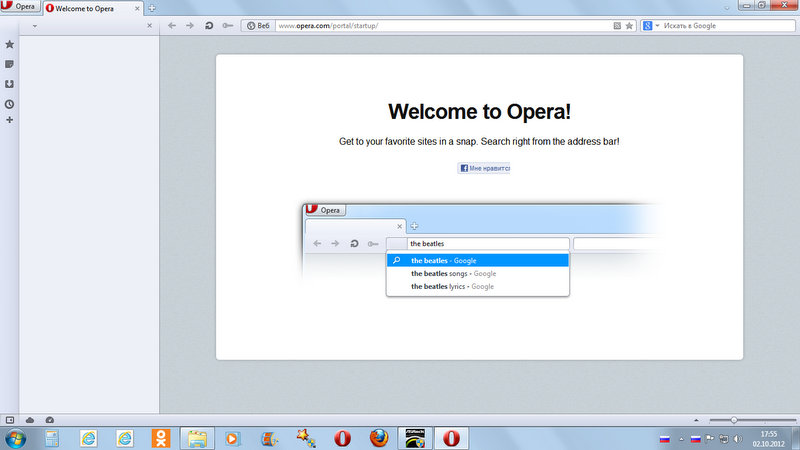Screen dimensions: 800x450
Task: Click the active Opera taskbar window button
Action: (451, 439)
